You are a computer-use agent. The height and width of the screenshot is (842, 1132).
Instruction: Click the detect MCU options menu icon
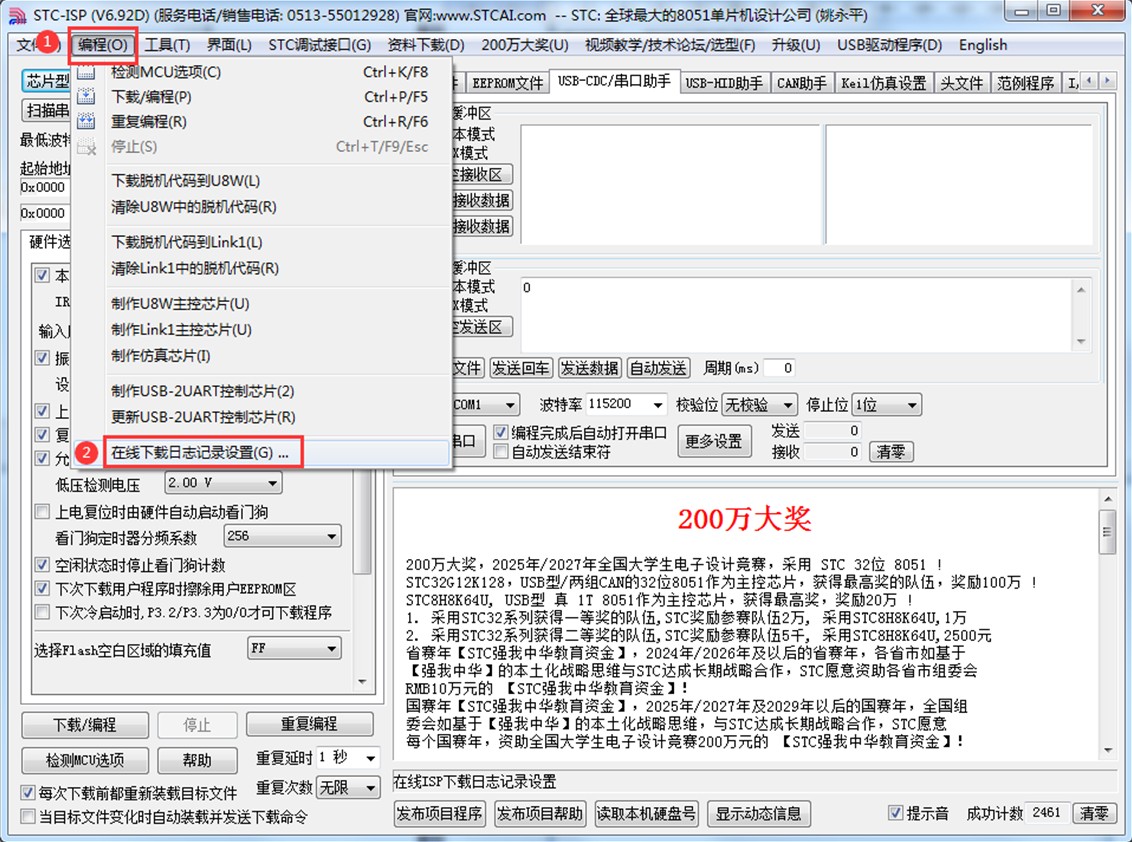(86, 72)
